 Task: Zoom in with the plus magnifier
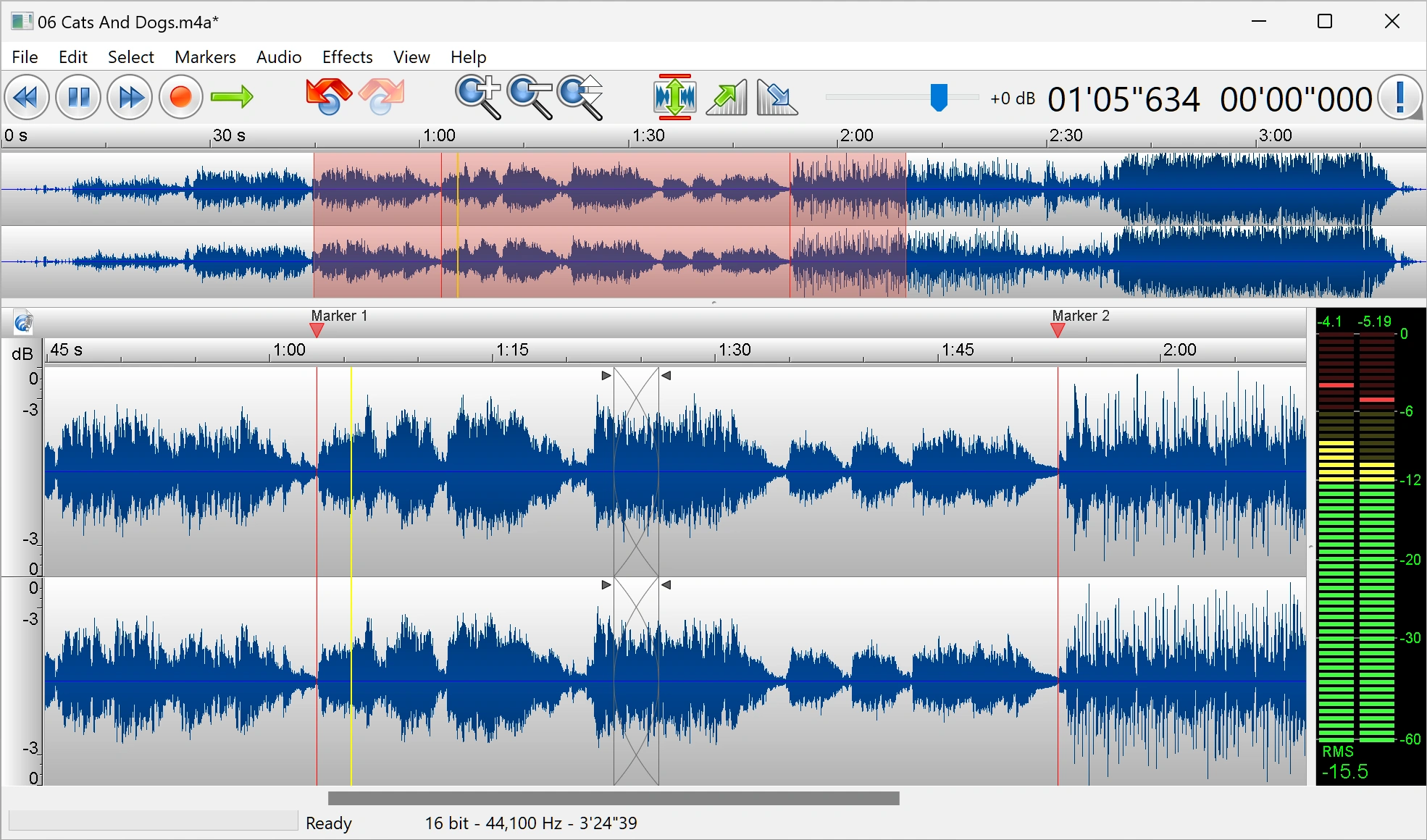point(477,97)
